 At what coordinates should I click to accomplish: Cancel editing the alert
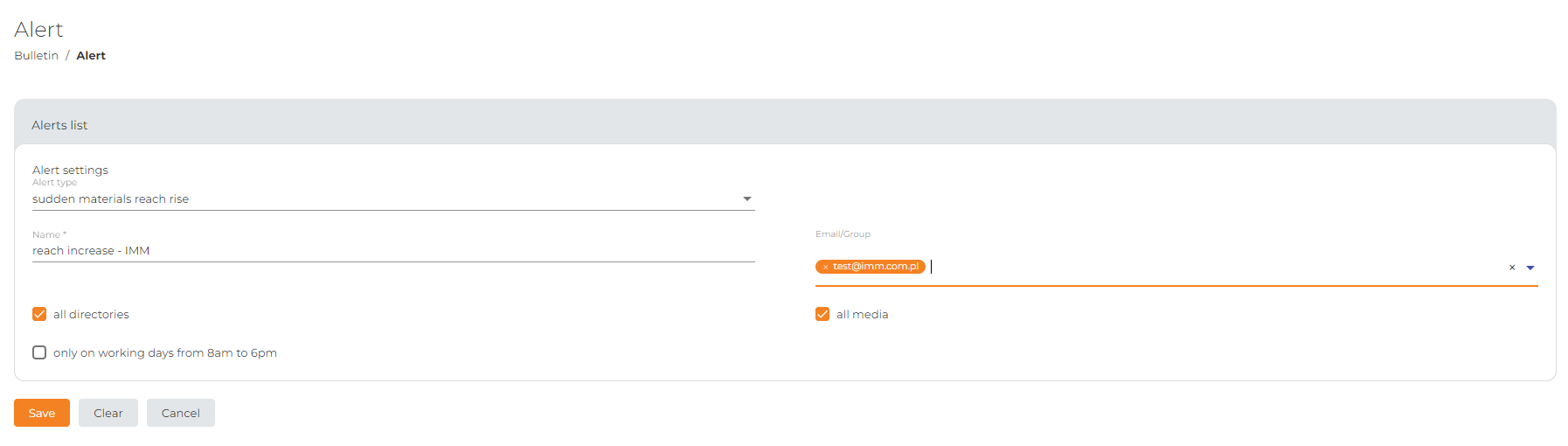coord(181,413)
